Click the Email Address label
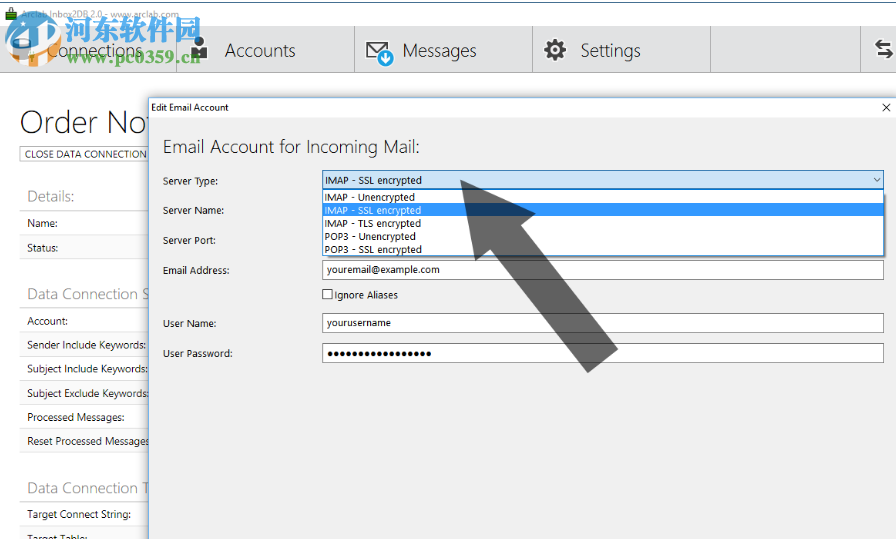 (x=196, y=270)
